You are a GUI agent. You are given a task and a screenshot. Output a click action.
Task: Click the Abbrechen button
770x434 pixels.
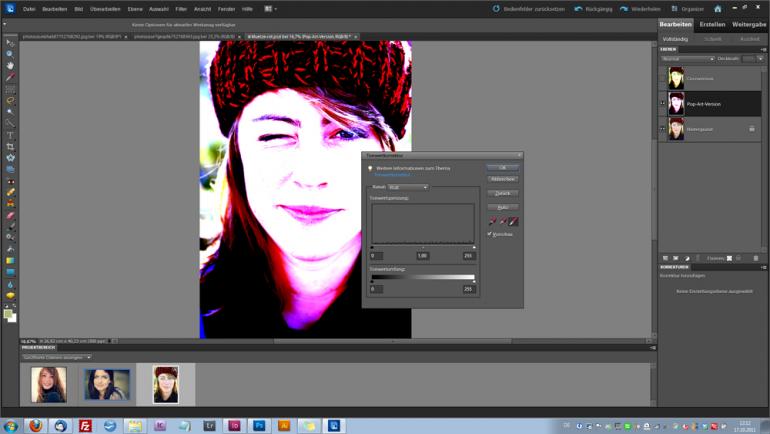coord(502,179)
